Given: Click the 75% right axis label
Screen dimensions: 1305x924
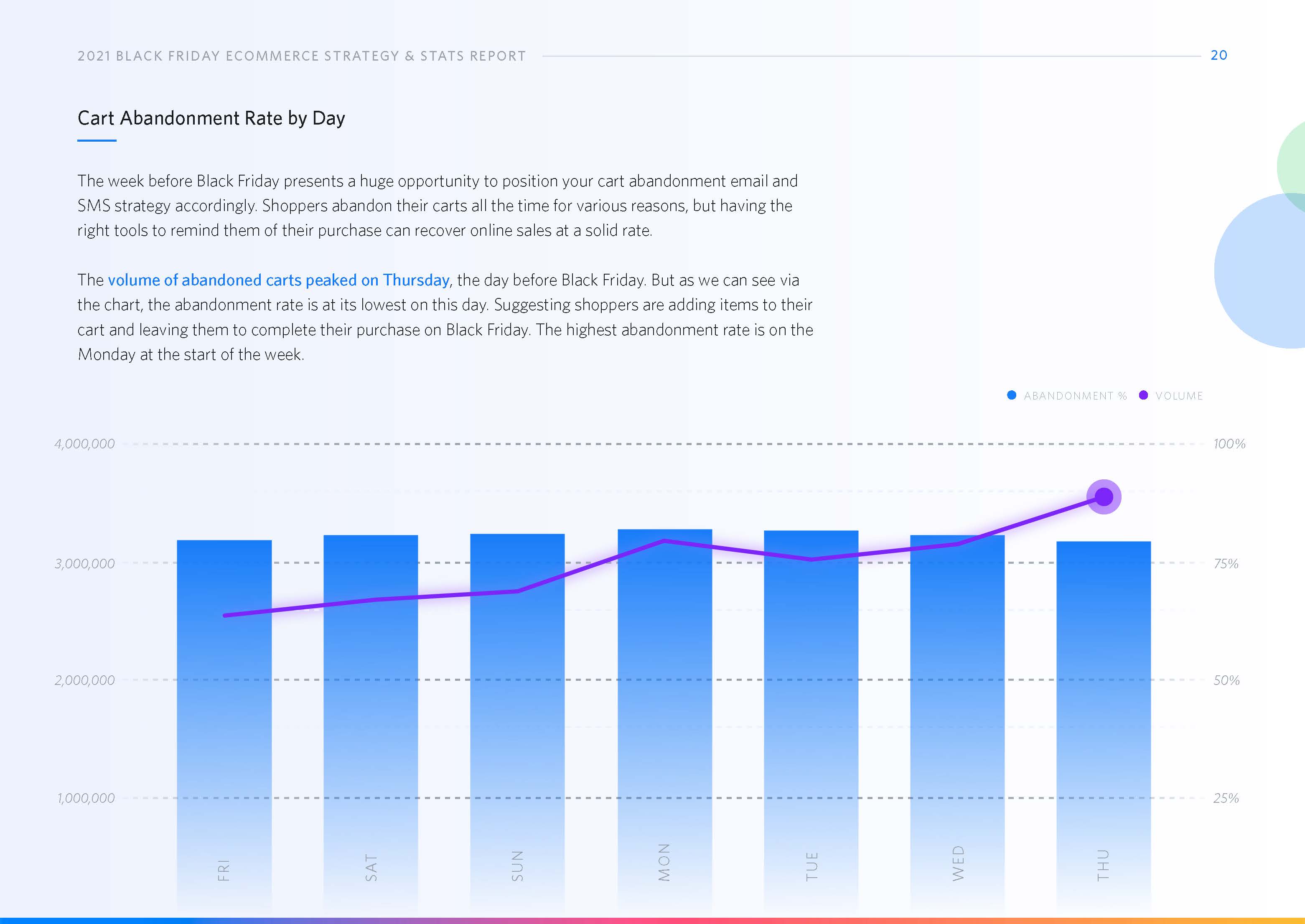Looking at the screenshot, I should pyautogui.click(x=1225, y=564).
